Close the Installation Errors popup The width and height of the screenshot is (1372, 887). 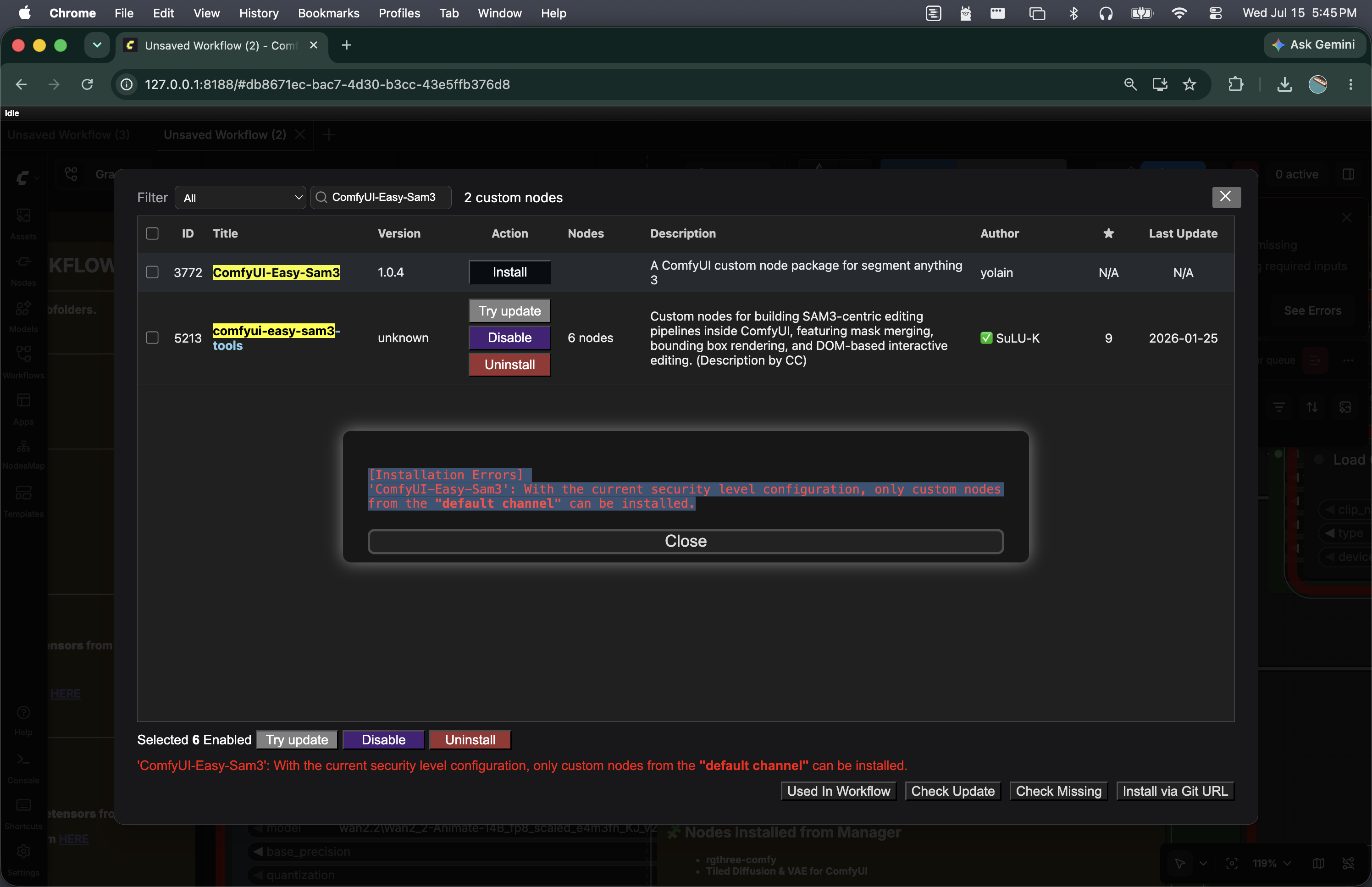(686, 541)
